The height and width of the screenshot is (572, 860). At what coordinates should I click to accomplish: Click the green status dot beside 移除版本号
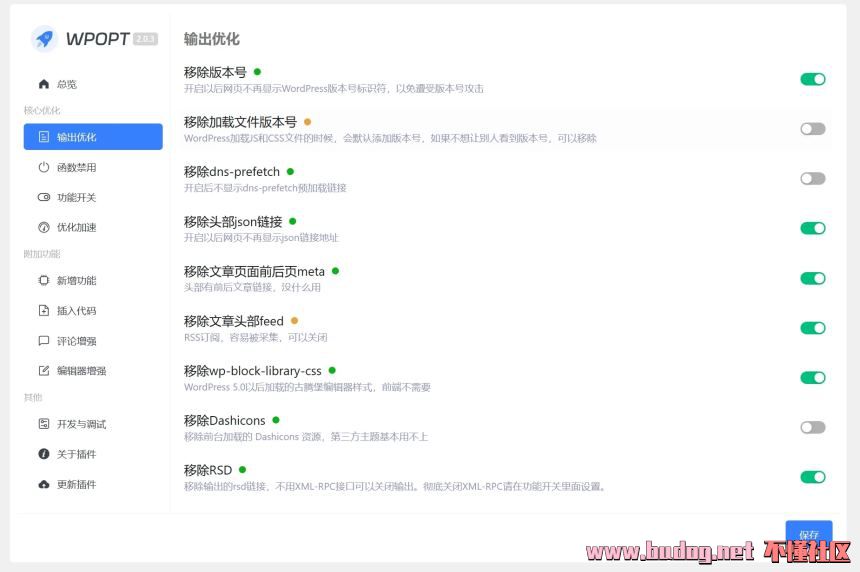257,72
